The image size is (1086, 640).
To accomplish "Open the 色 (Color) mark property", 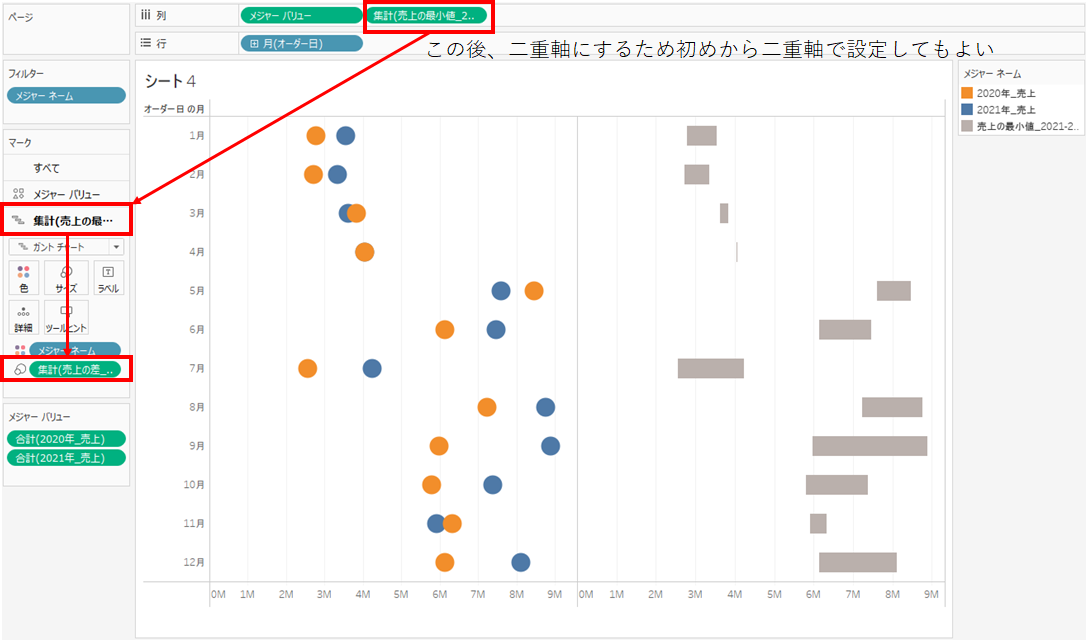I will pyautogui.click(x=24, y=278).
